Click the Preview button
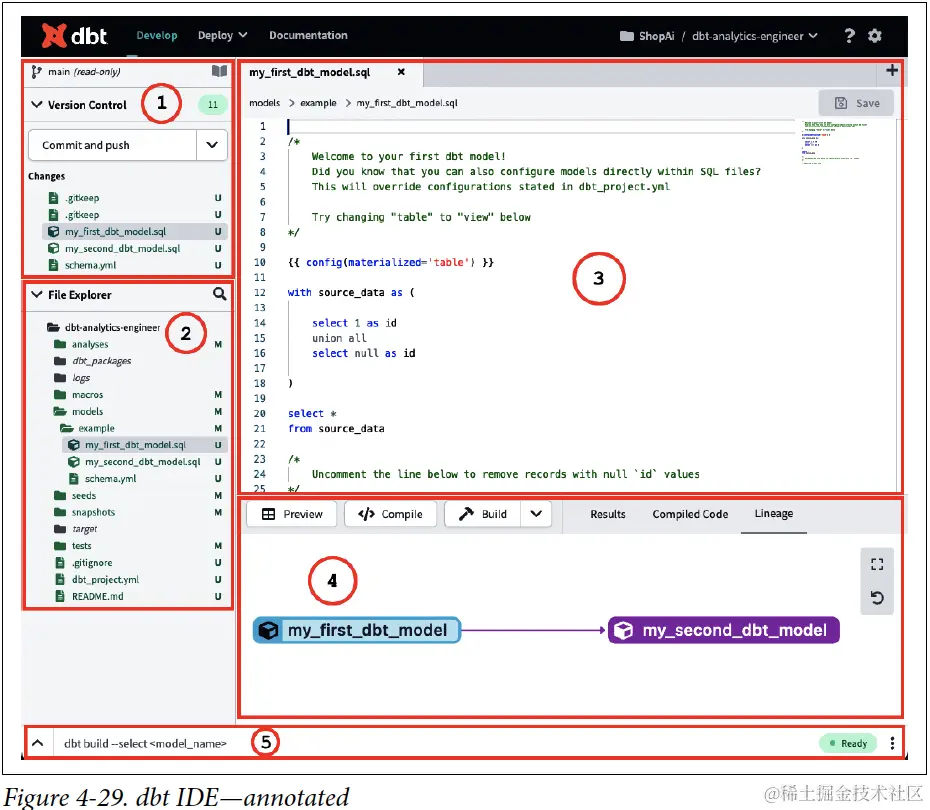Image resolution: width=930 pixels, height=810 pixels. 292,514
